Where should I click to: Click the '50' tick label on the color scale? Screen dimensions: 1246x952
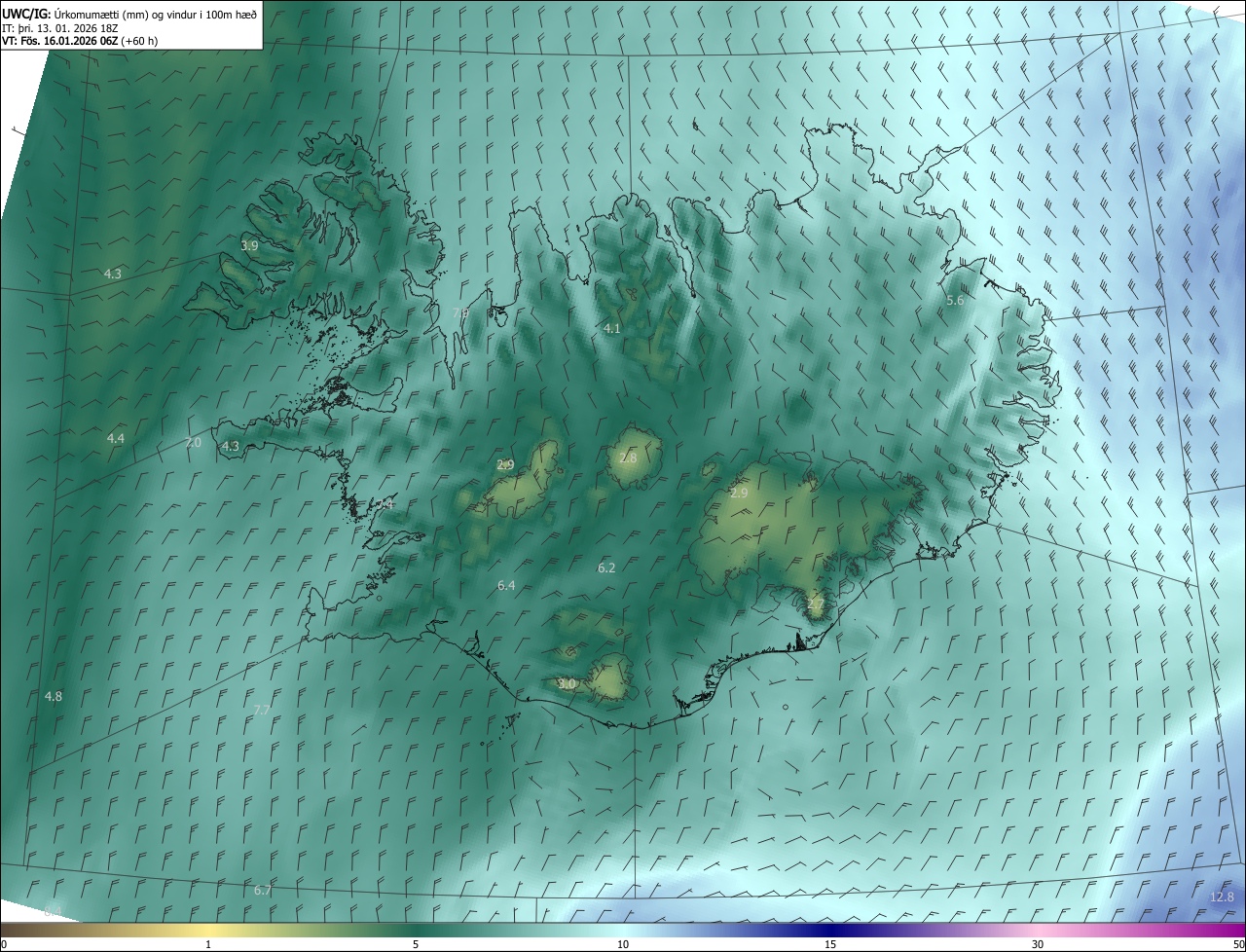pyautogui.click(x=1238, y=945)
